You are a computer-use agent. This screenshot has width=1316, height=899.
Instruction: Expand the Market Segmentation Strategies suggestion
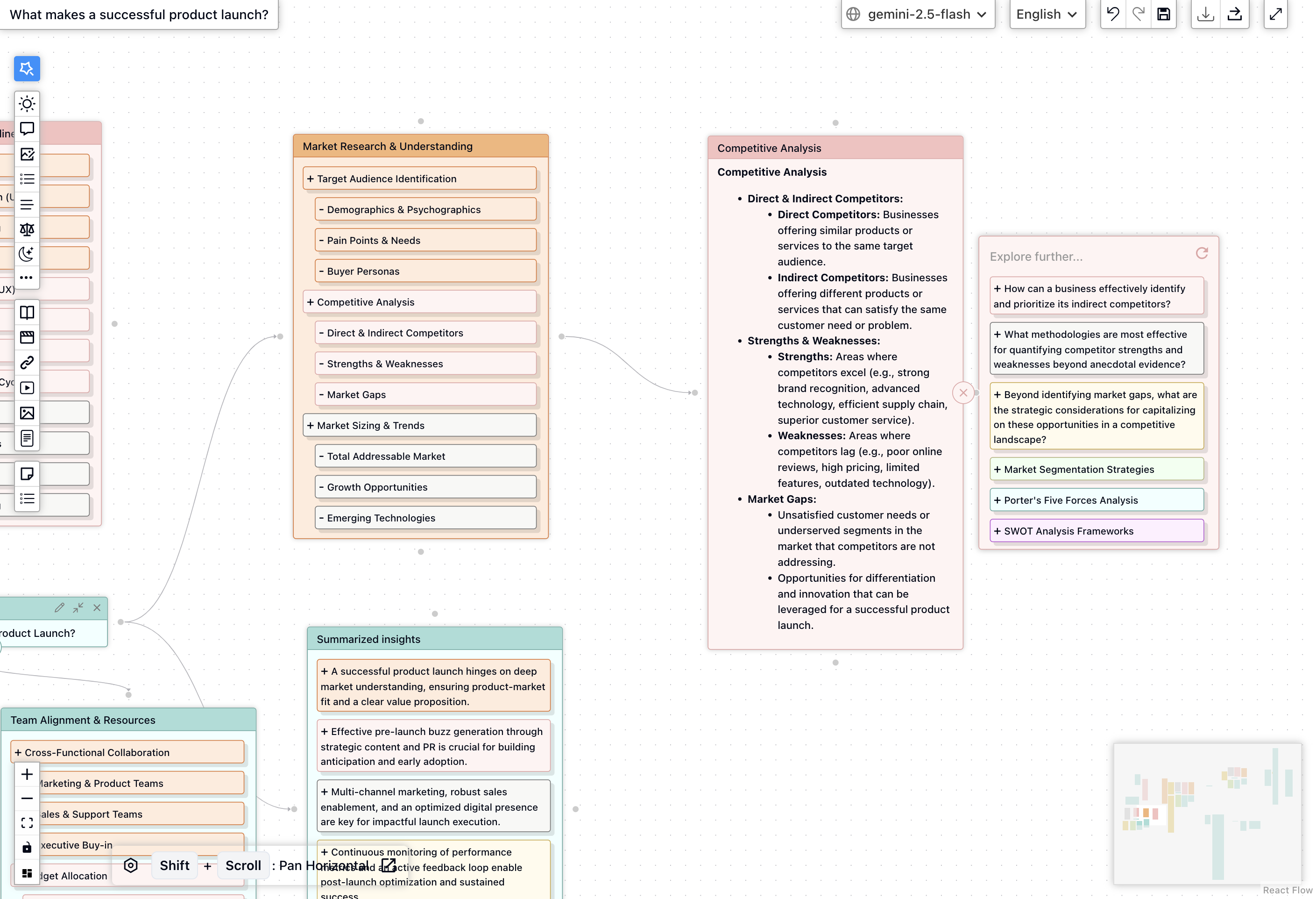pos(1097,469)
